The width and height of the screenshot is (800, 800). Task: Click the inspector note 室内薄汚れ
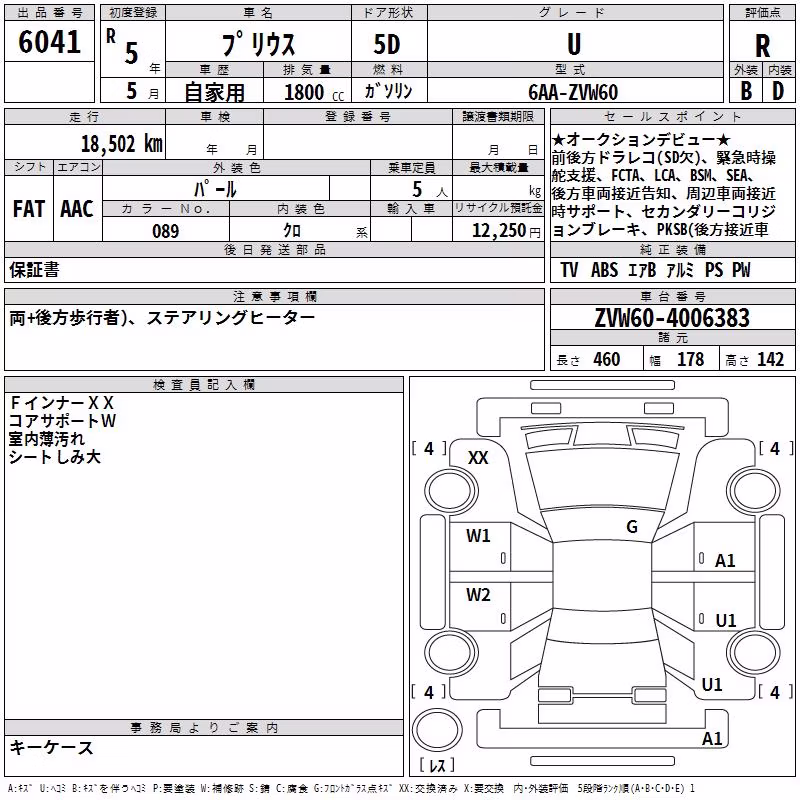(x=46, y=438)
